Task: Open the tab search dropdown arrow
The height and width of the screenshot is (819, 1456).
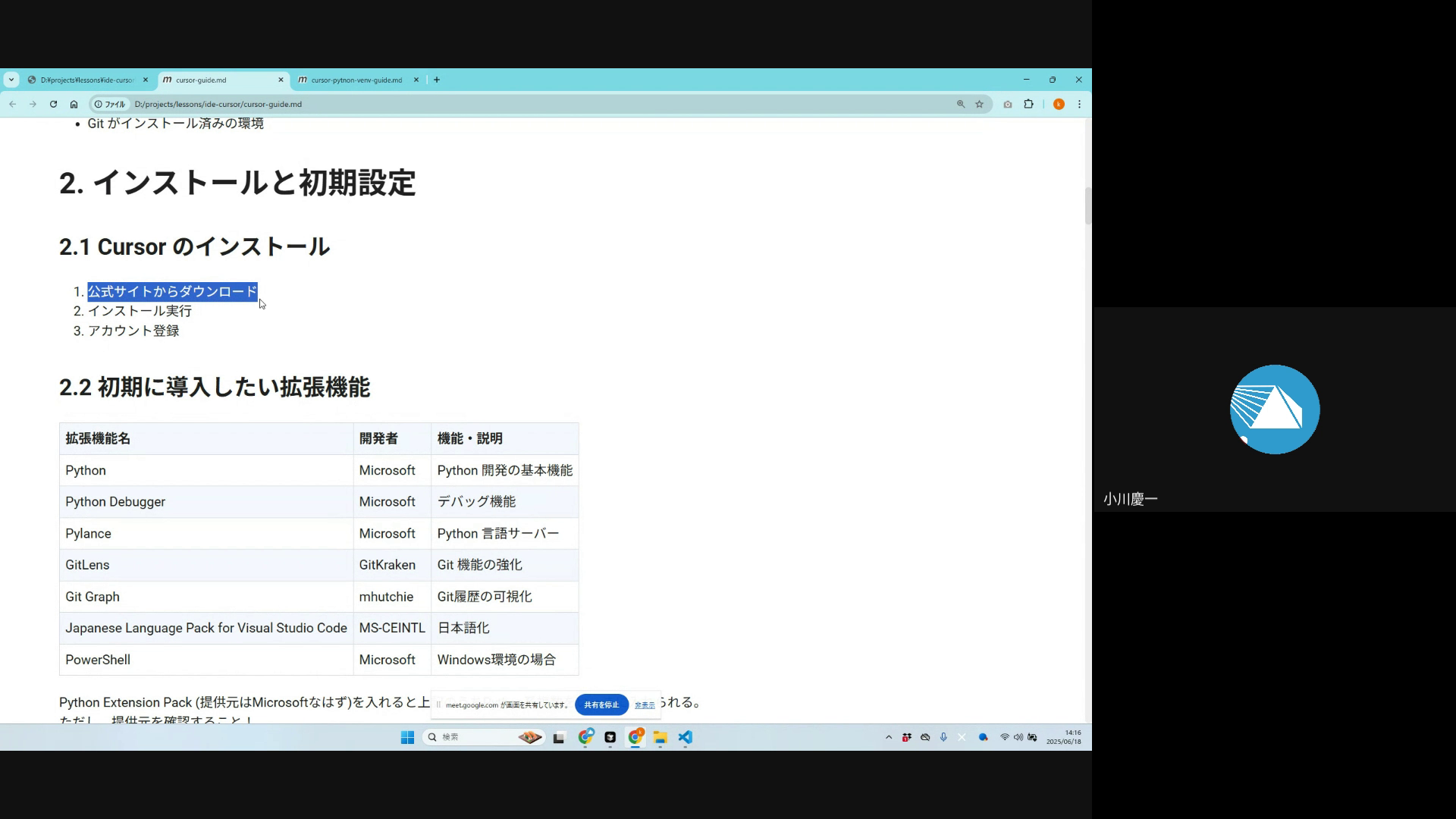Action: click(11, 80)
